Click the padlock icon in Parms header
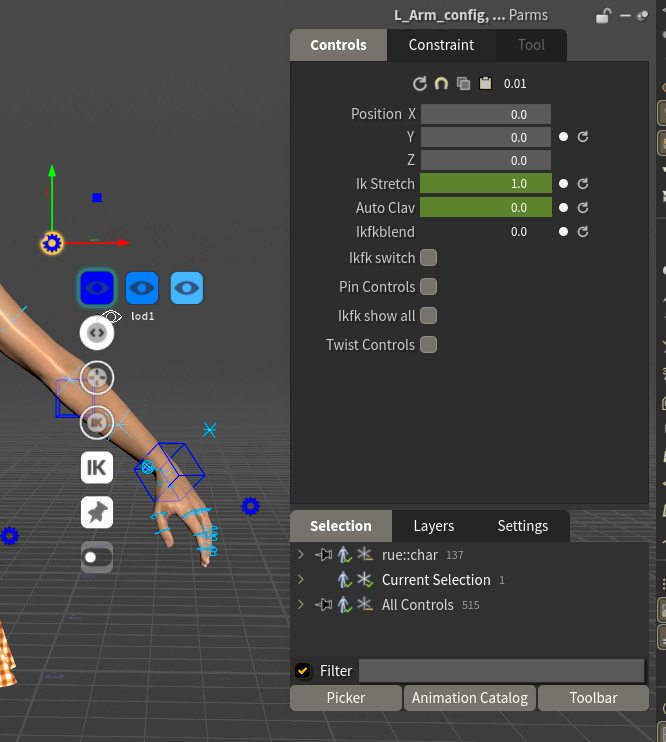This screenshot has width=666, height=742. click(x=604, y=16)
